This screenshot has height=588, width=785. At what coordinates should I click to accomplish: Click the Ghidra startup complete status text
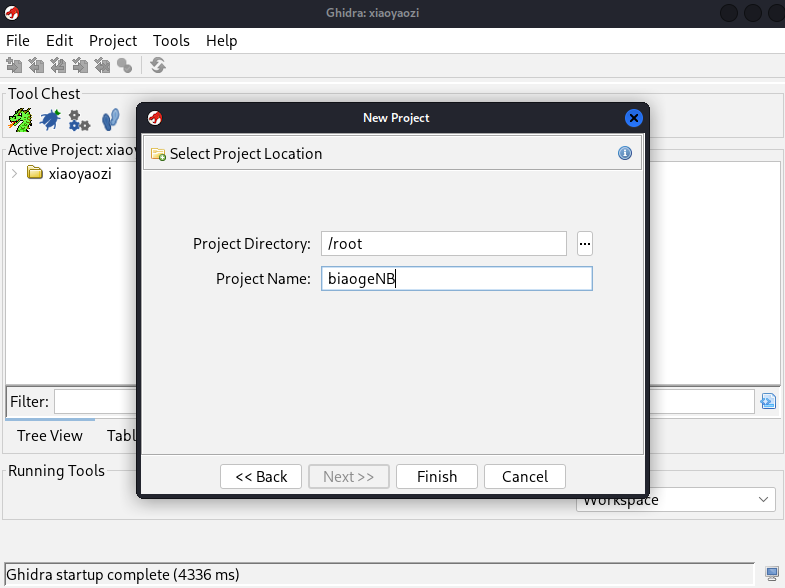(x=123, y=574)
